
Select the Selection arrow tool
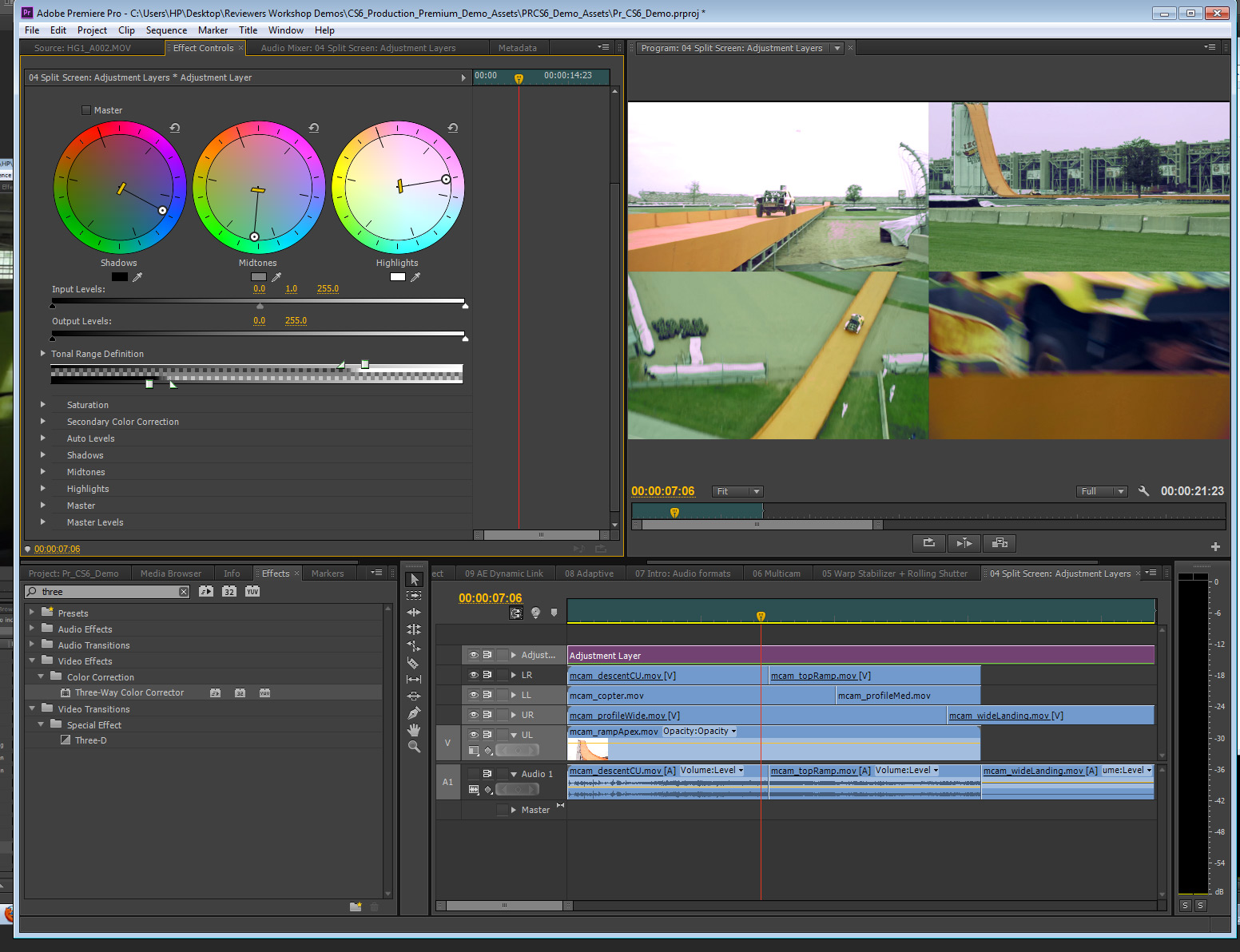(x=414, y=579)
